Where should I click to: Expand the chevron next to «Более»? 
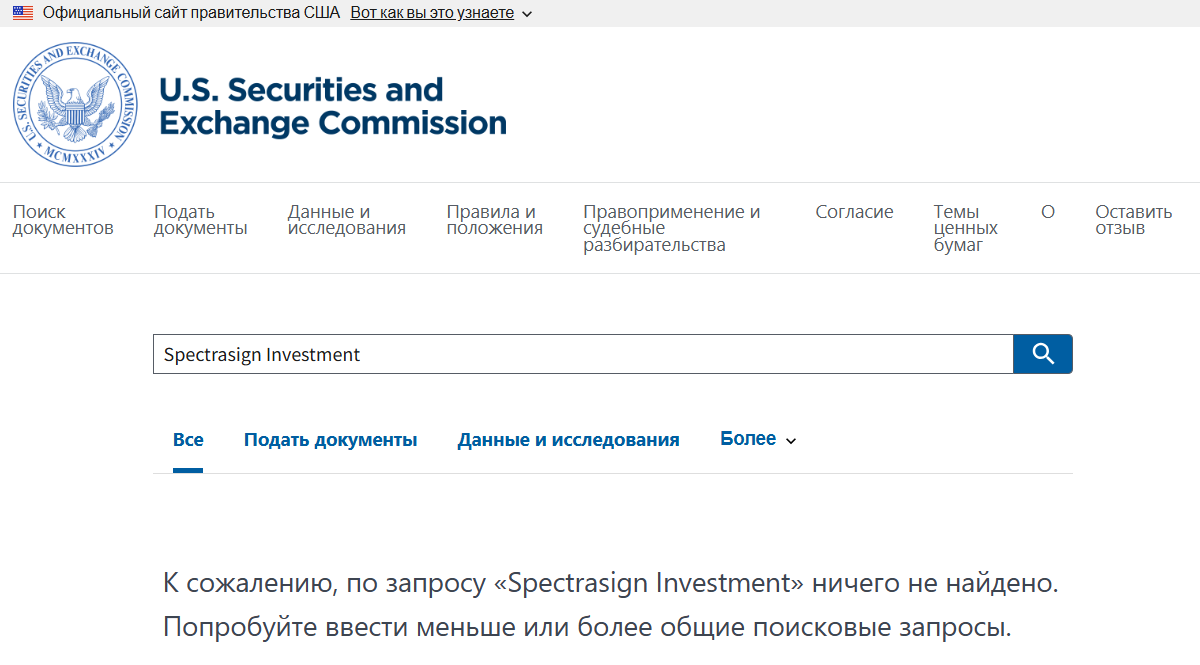791,440
